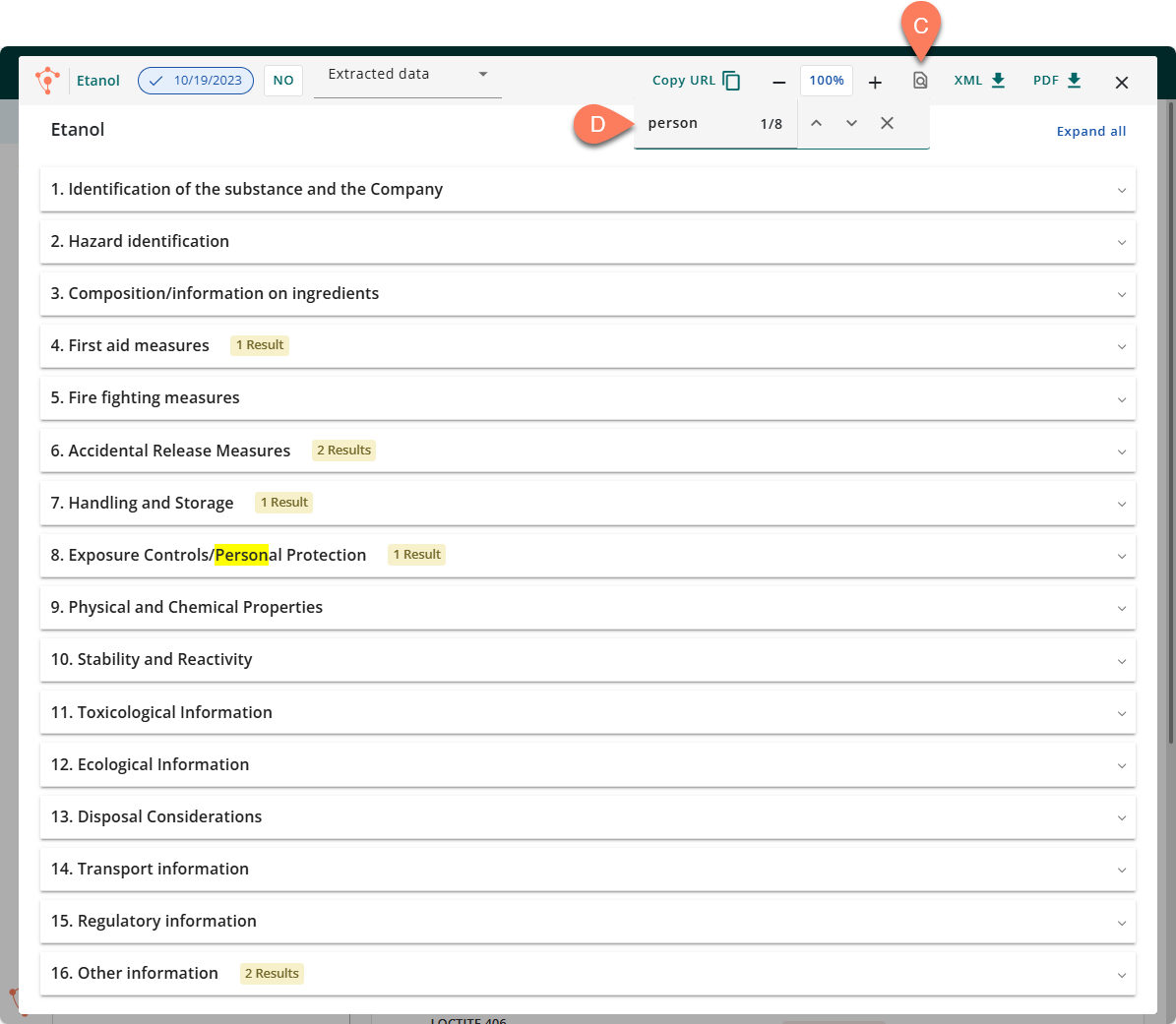The width and height of the screenshot is (1176, 1024).
Task: Zoom in with the plus icon
Action: [875, 82]
